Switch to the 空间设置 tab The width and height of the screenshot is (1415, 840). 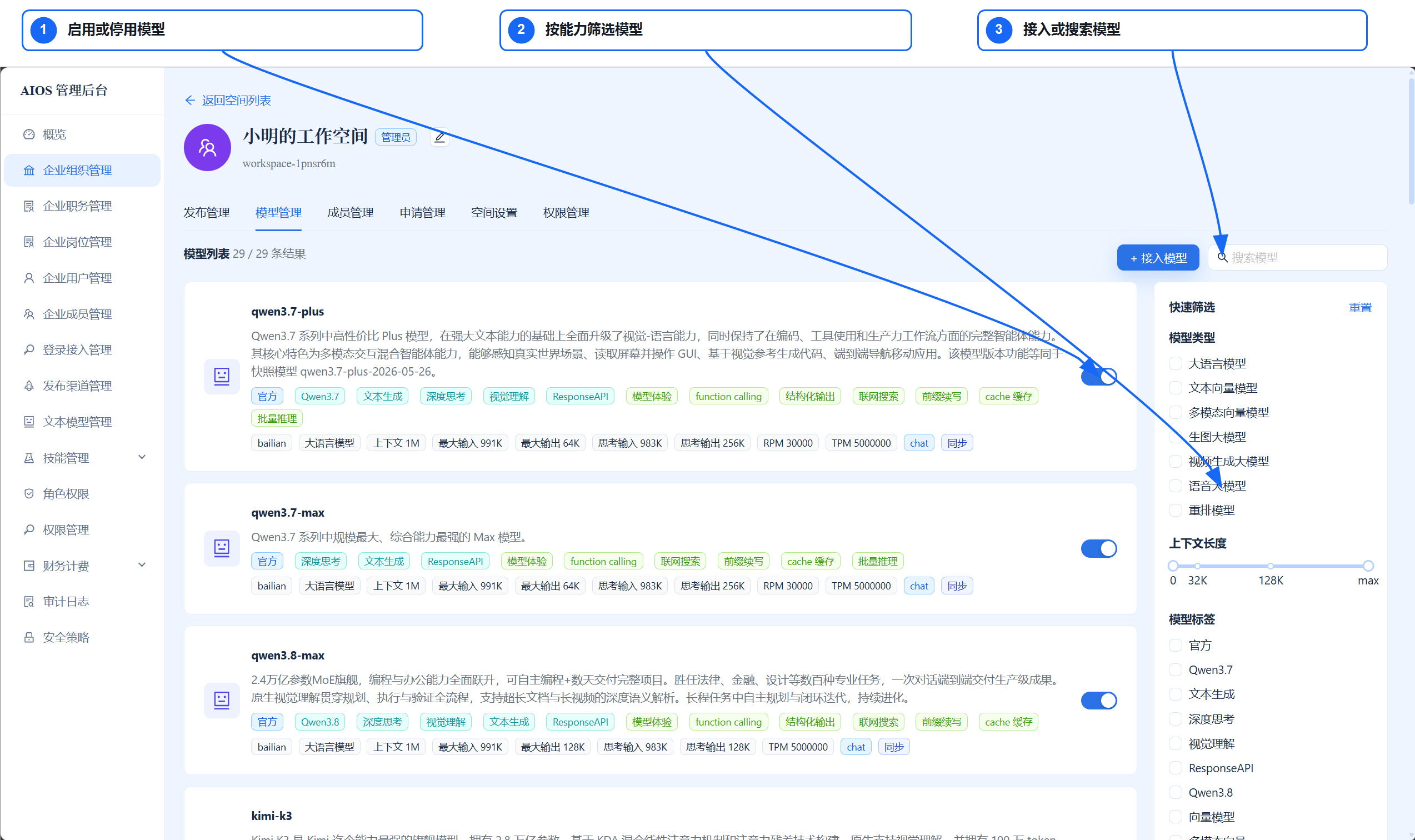point(494,213)
